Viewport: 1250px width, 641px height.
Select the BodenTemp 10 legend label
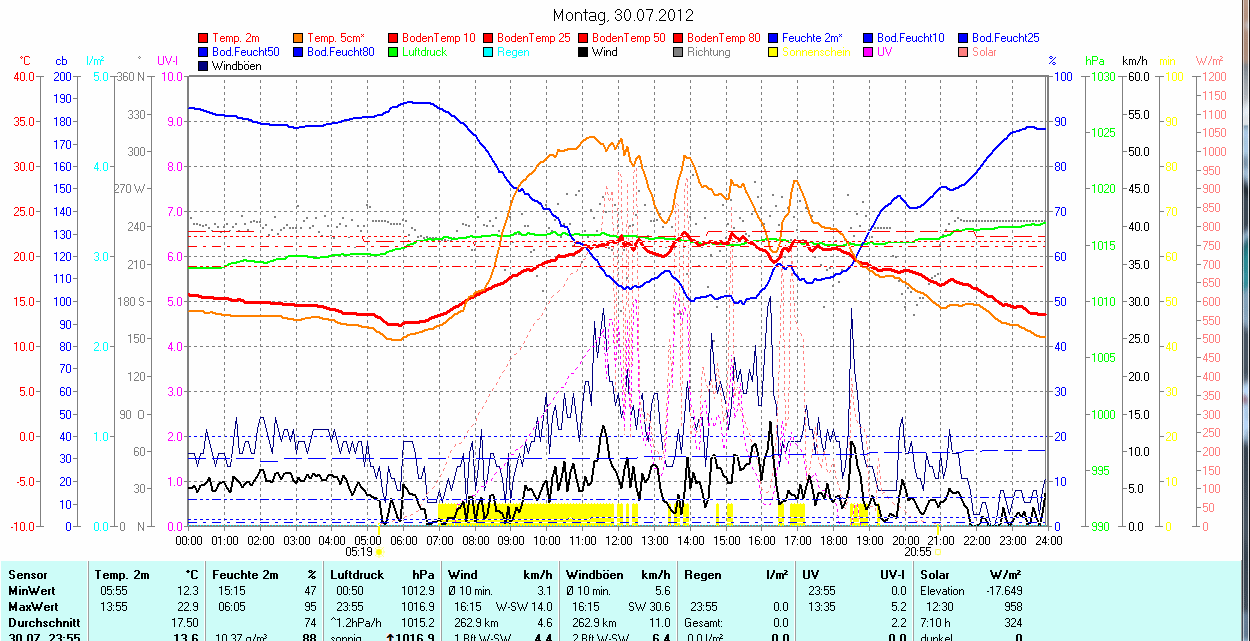click(438, 38)
